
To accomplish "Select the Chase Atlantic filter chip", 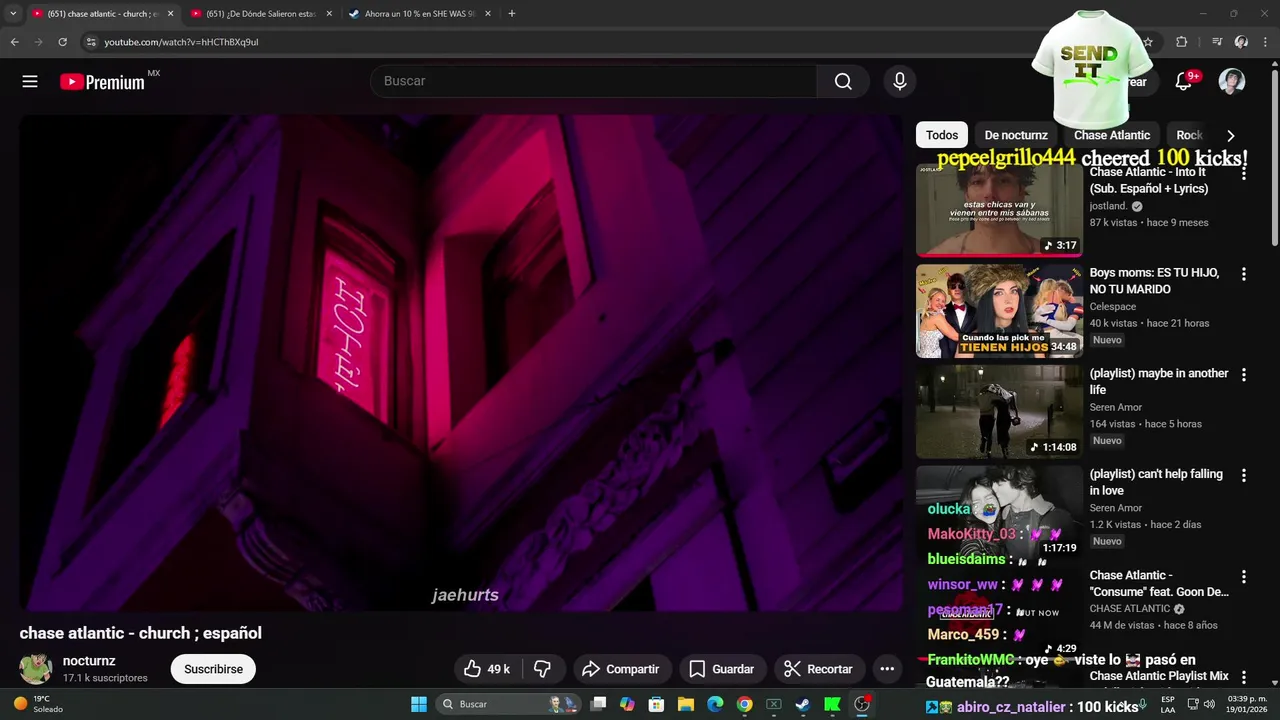I will (x=1112, y=135).
